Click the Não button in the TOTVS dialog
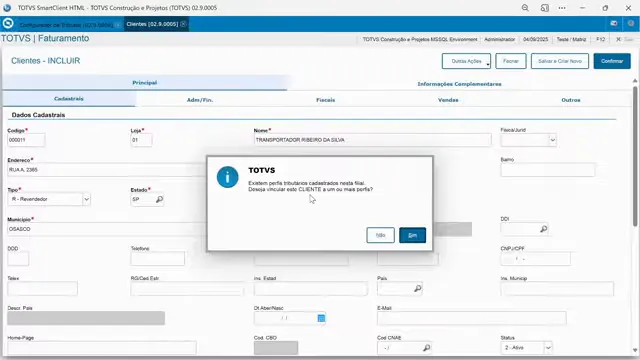640x360 pixels. 380,235
